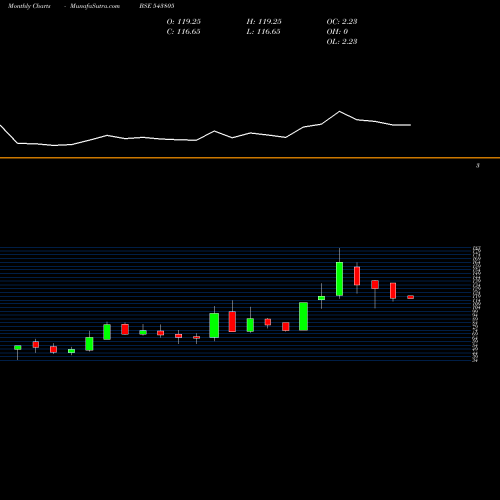Click the MunafaSutra.com label
This screenshot has height=500, width=500.
95,6
